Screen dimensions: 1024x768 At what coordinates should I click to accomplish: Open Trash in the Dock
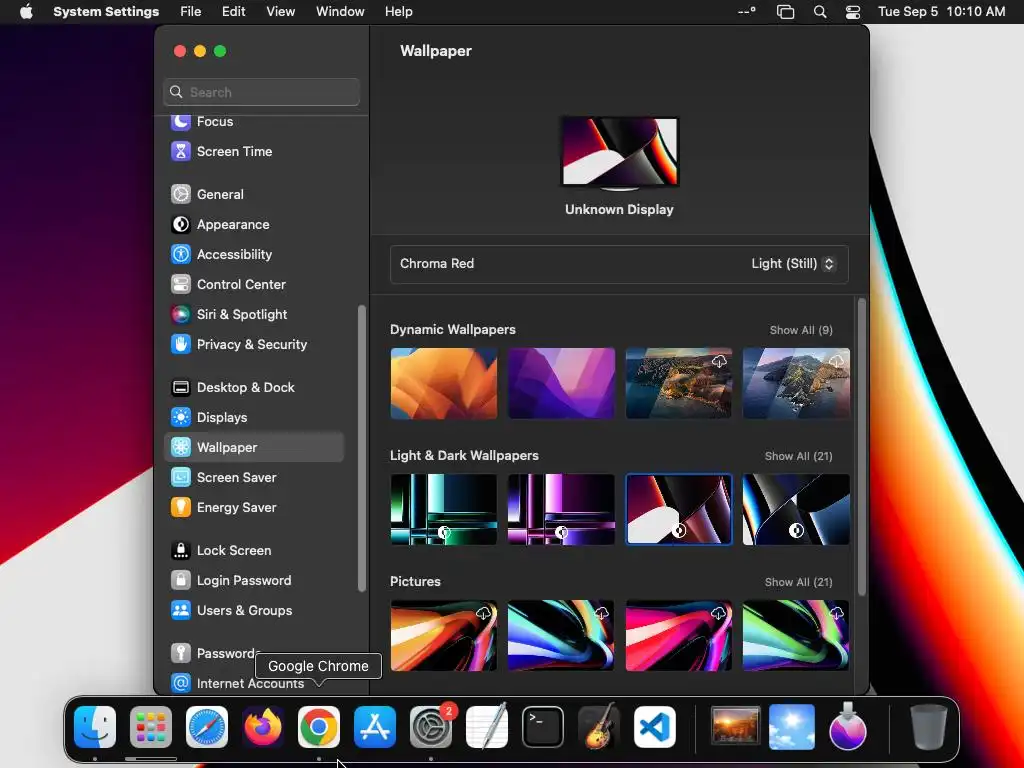(928, 727)
